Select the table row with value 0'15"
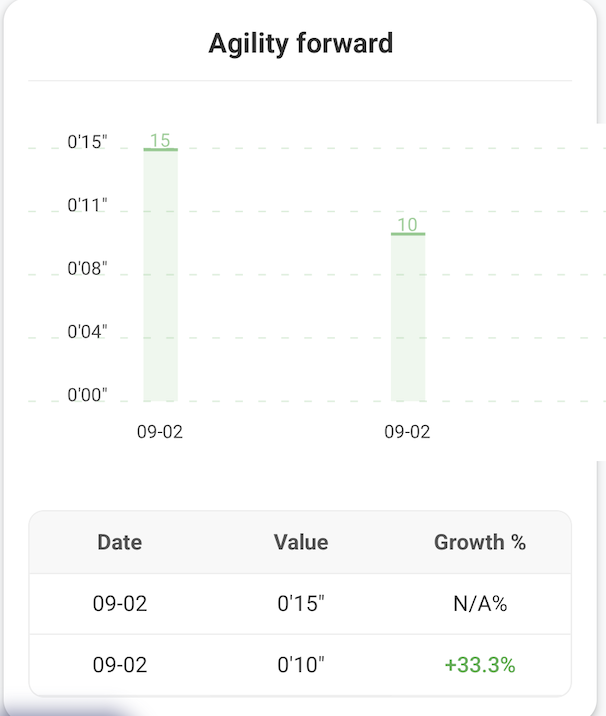This screenshot has width=606, height=716. point(300,604)
